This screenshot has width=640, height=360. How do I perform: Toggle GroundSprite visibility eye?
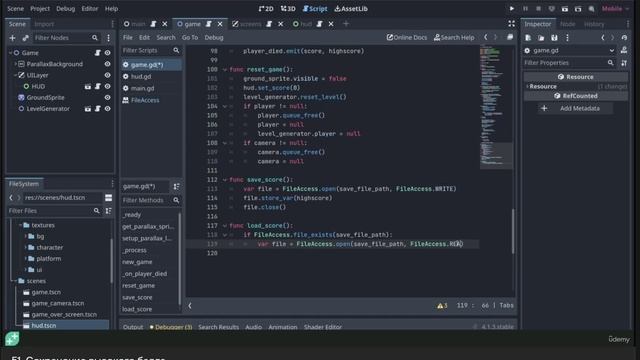(x=107, y=98)
